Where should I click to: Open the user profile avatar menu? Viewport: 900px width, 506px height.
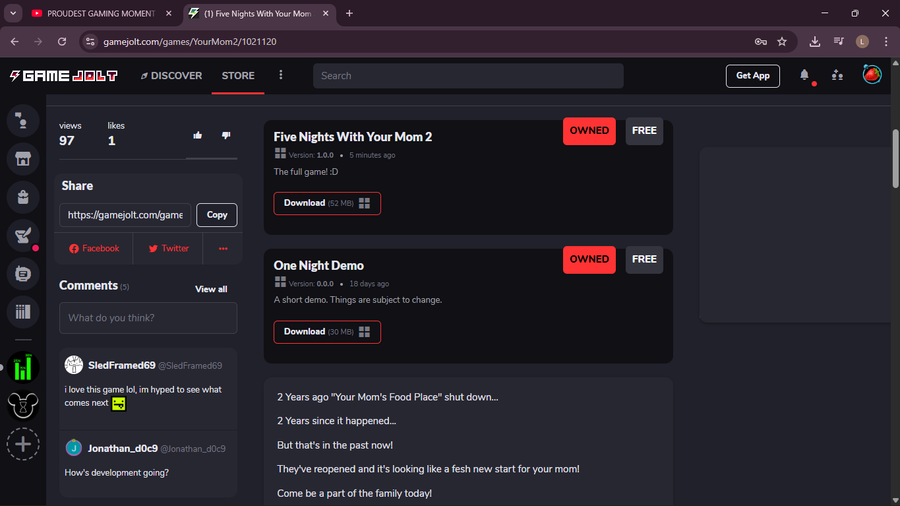pos(872,75)
